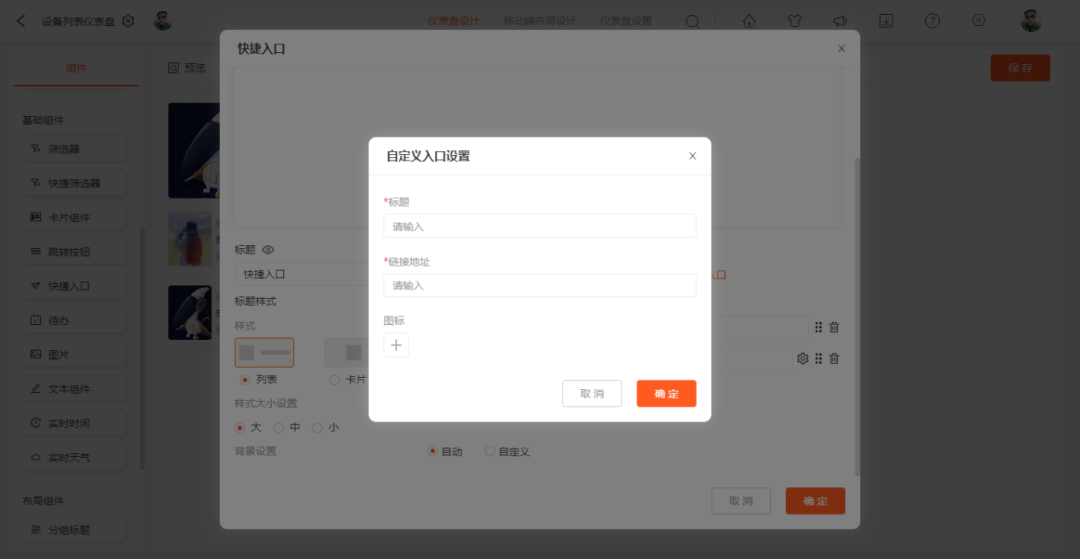Add 图片 image component
The width and height of the screenshot is (1080, 559).
coord(74,355)
